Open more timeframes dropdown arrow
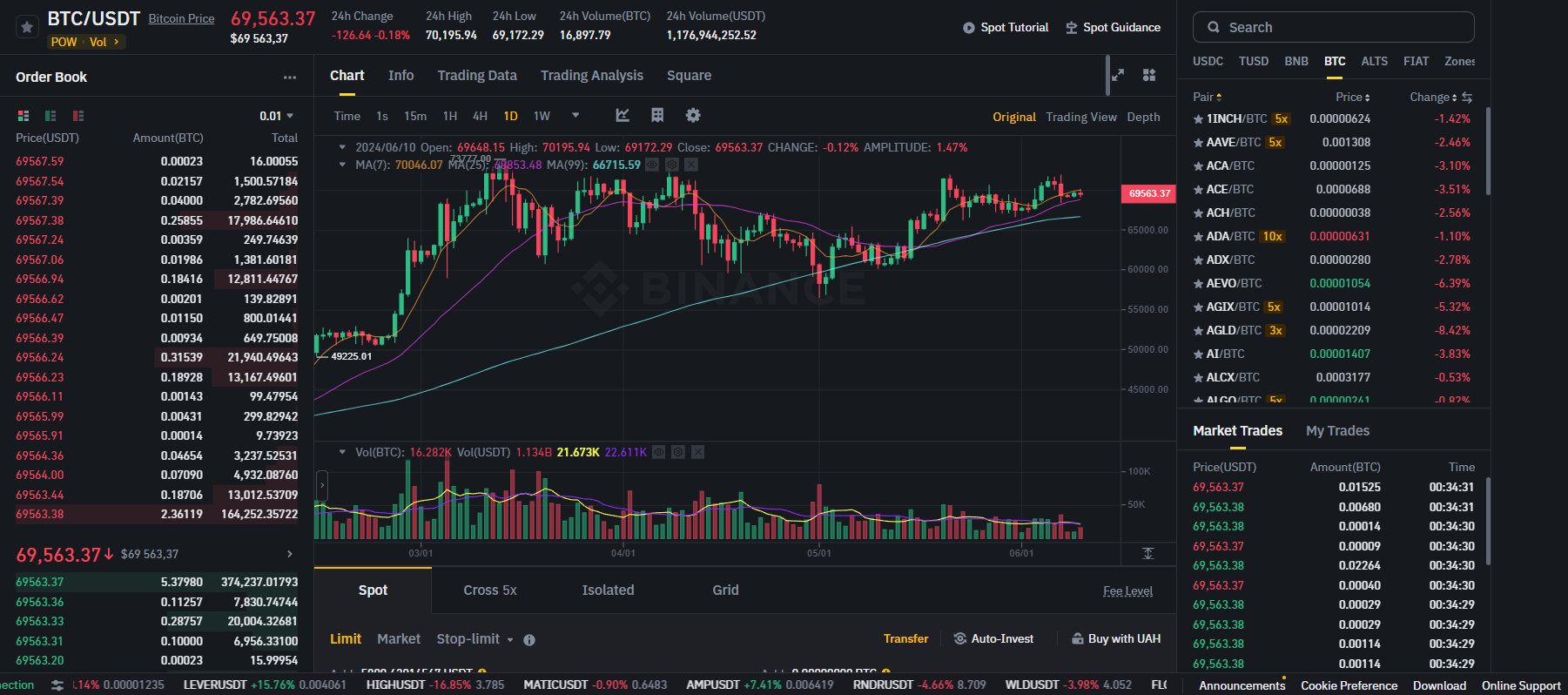 pyautogui.click(x=575, y=115)
